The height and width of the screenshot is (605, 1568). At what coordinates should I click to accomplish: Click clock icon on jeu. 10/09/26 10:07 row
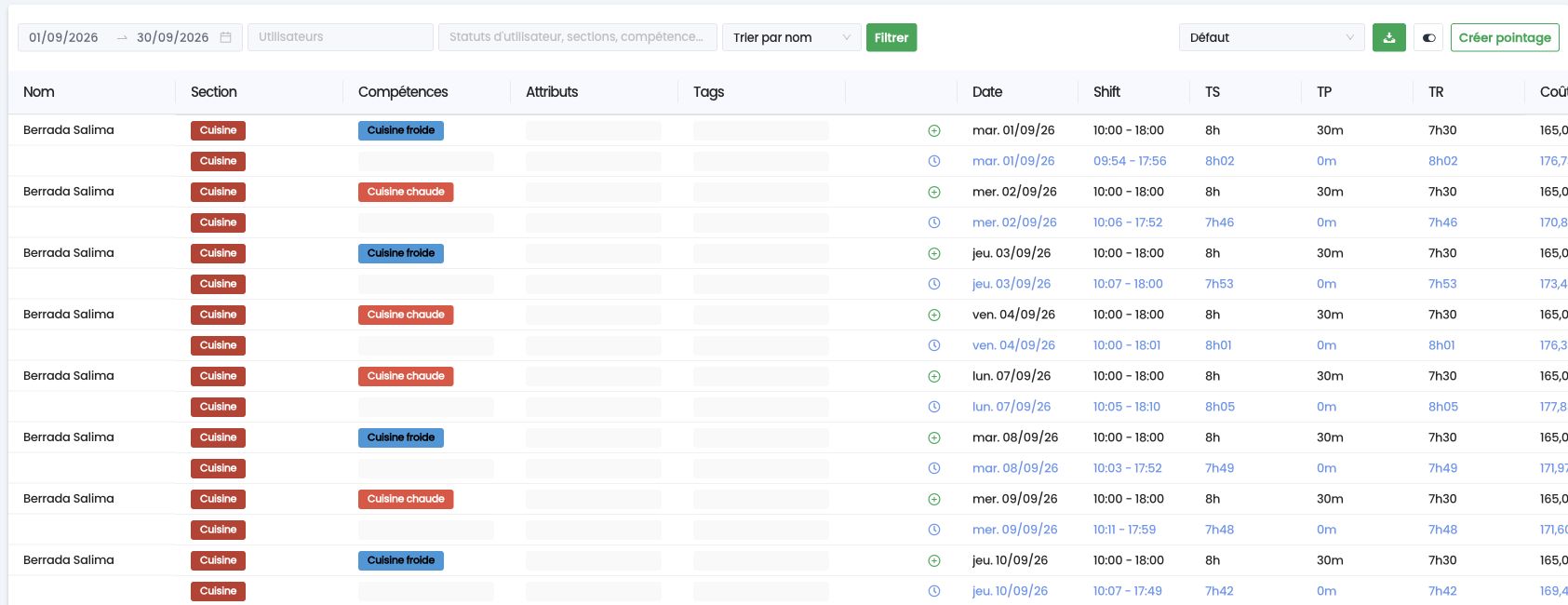pos(934,592)
